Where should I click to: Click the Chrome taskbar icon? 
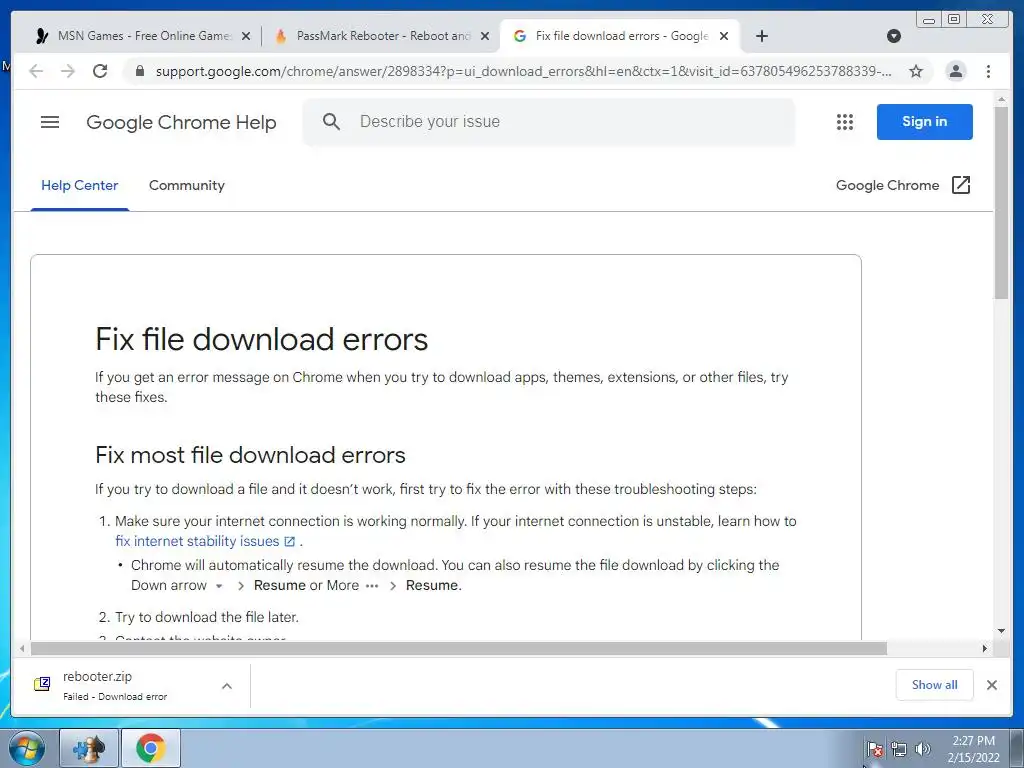[x=151, y=748]
